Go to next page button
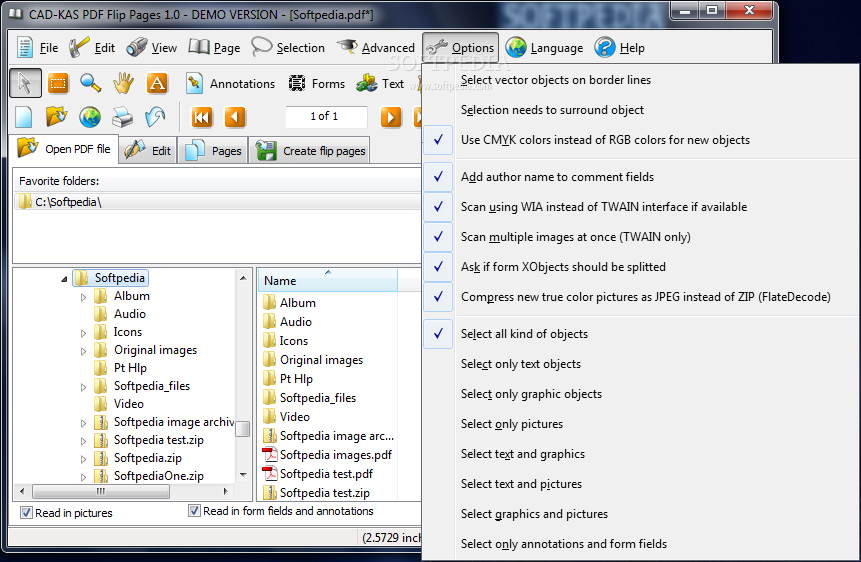861x562 pixels. click(391, 117)
